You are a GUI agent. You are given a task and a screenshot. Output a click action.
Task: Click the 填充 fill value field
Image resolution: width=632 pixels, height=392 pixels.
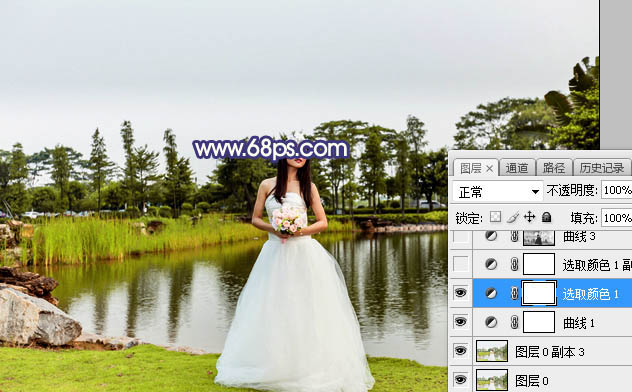coord(617,218)
